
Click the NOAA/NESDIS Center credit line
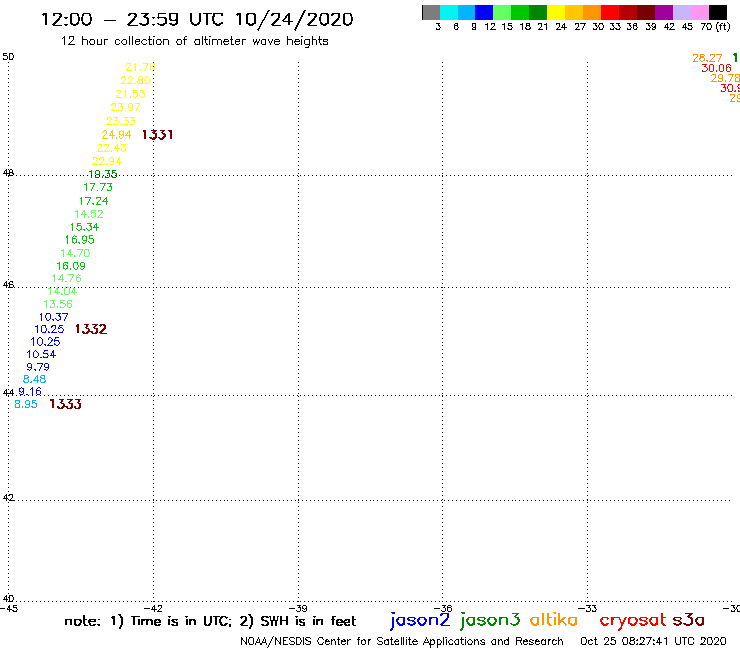pos(402,641)
